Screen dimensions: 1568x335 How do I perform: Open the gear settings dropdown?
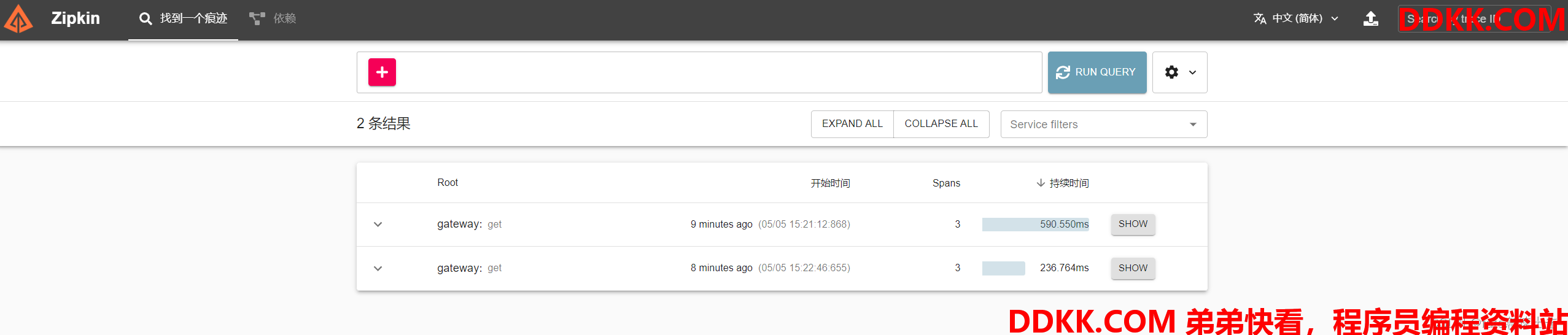pos(1179,72)
